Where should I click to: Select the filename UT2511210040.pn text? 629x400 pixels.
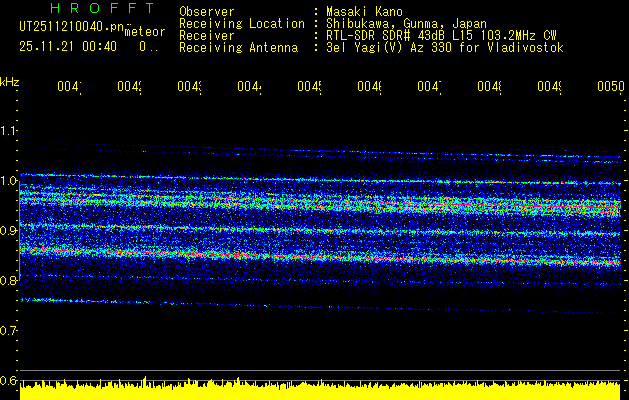(x=71, y=27)
